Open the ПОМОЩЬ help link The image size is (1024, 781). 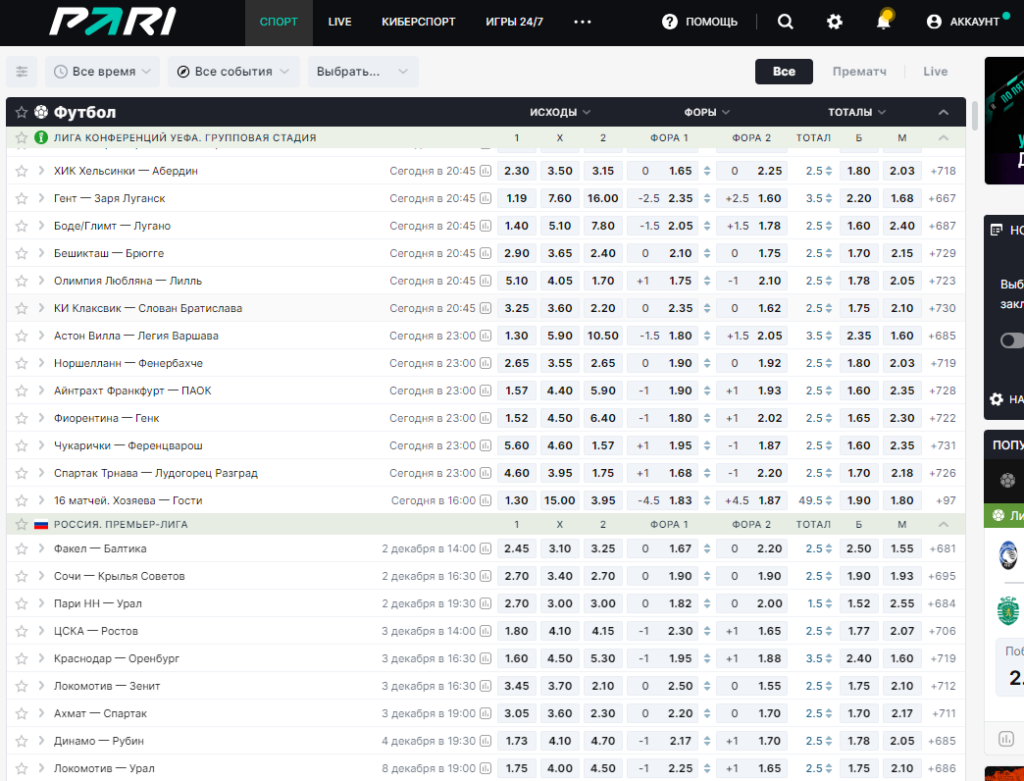711,22
